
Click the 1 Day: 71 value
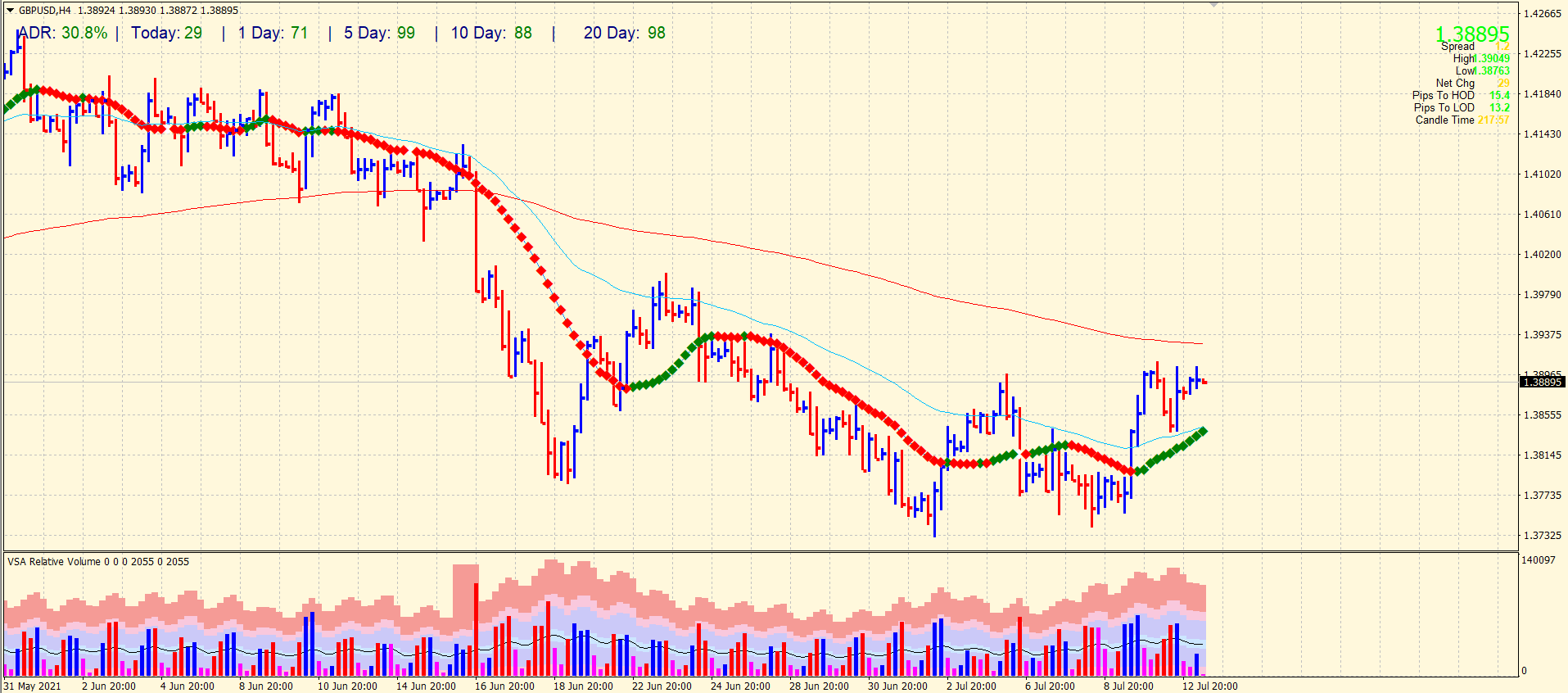coord(273,33)
